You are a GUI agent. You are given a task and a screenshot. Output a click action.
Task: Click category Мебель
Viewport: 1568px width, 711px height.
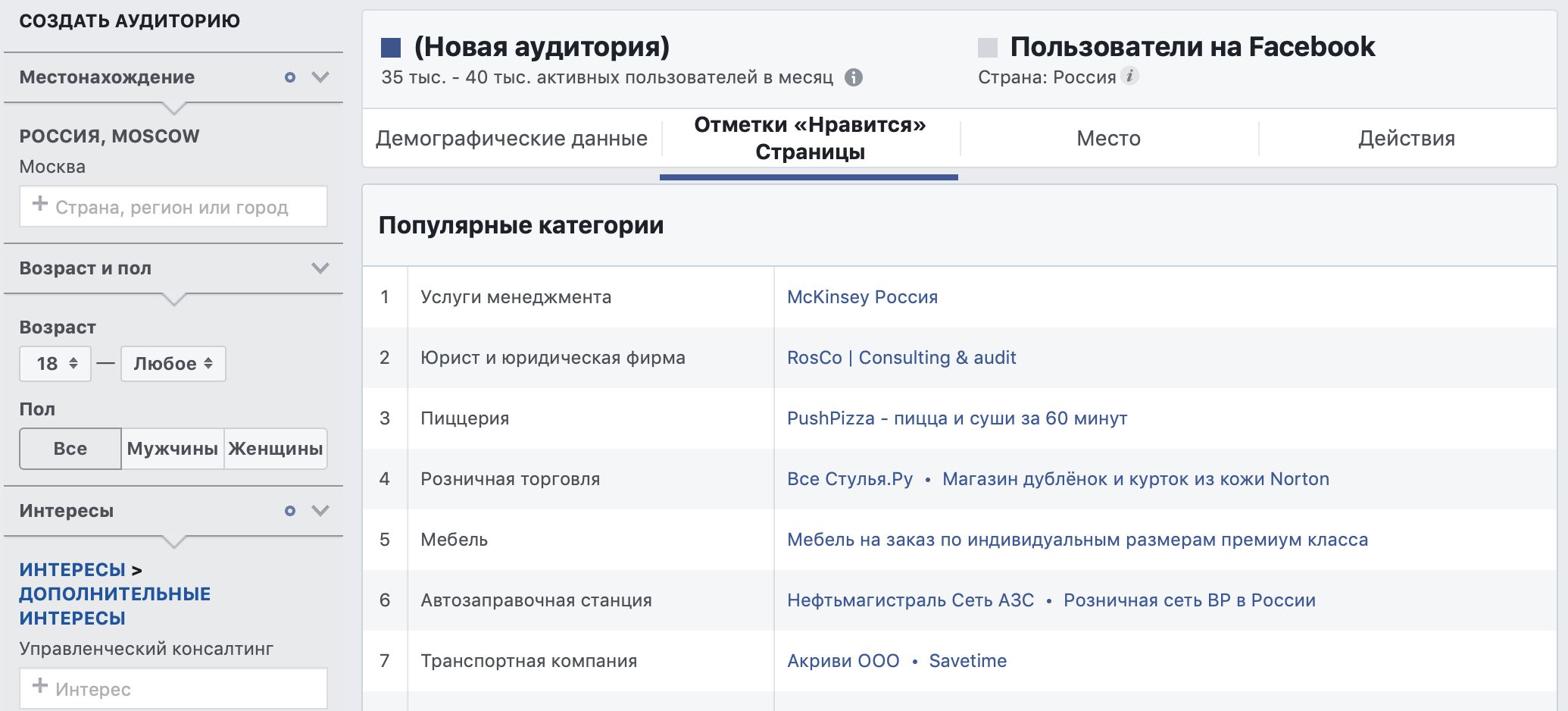(x=454, y=540)
